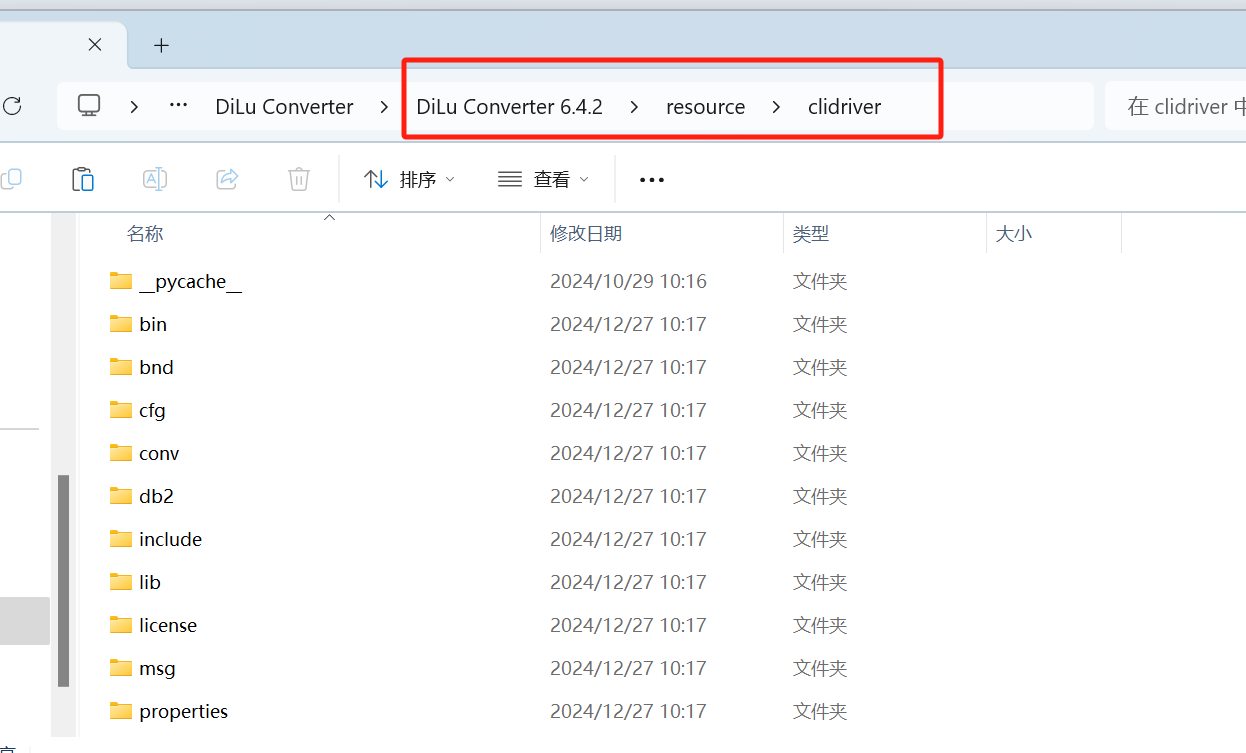Screen dimensions: 1246x753
Task: Expand the chevron after the PC icon
Action: click(x=134, y=106)
